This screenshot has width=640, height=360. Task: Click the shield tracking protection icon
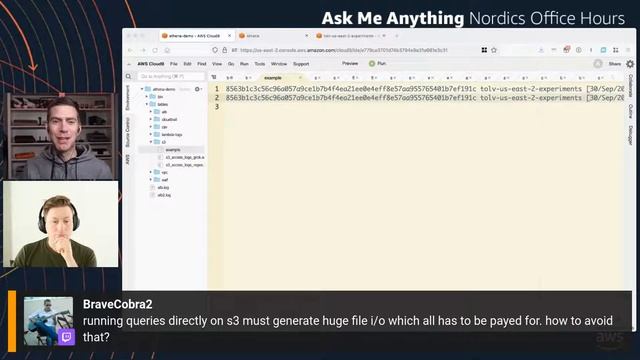tap(215, 50)
